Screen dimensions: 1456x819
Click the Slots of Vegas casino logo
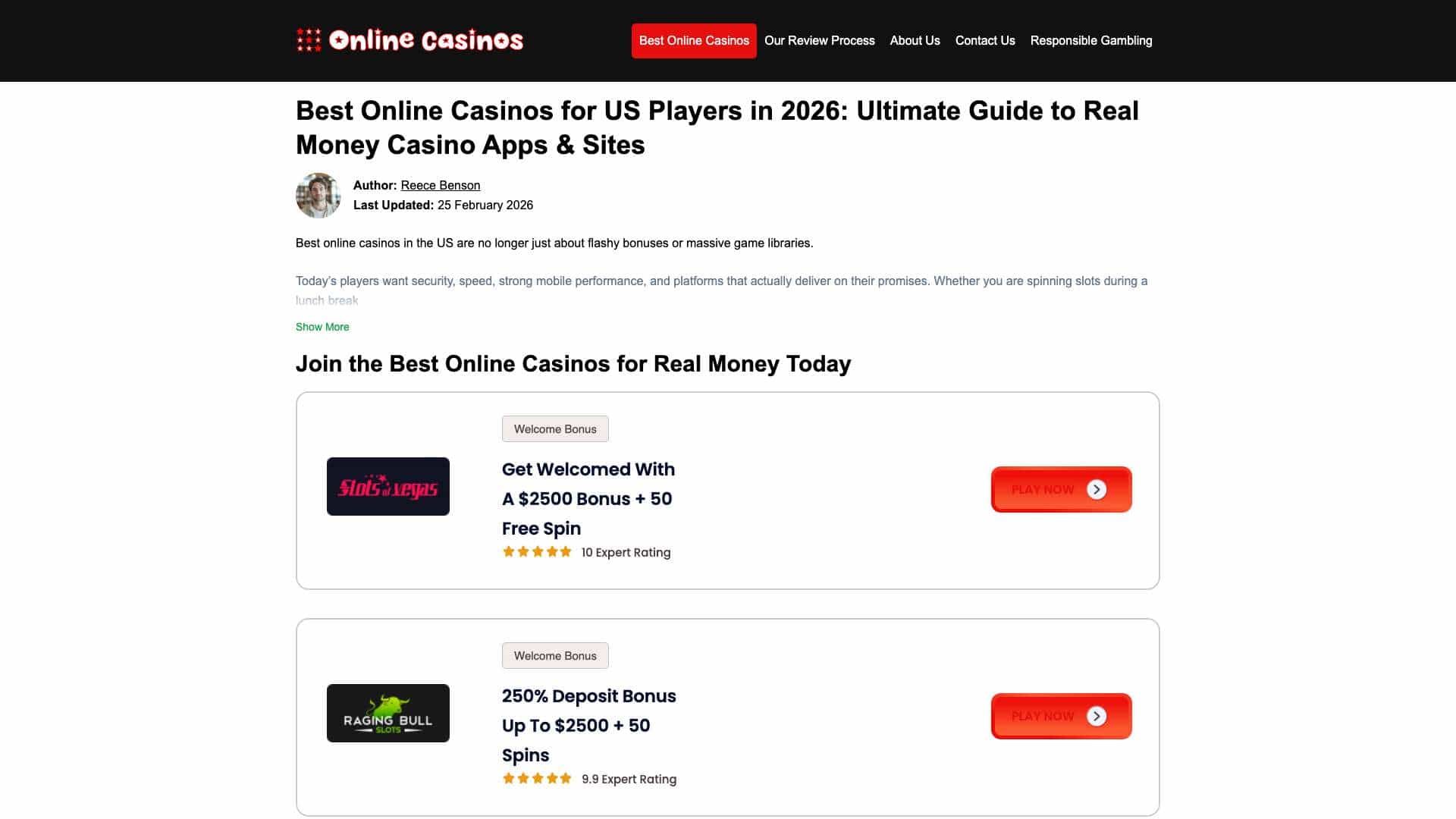(388, 486)
